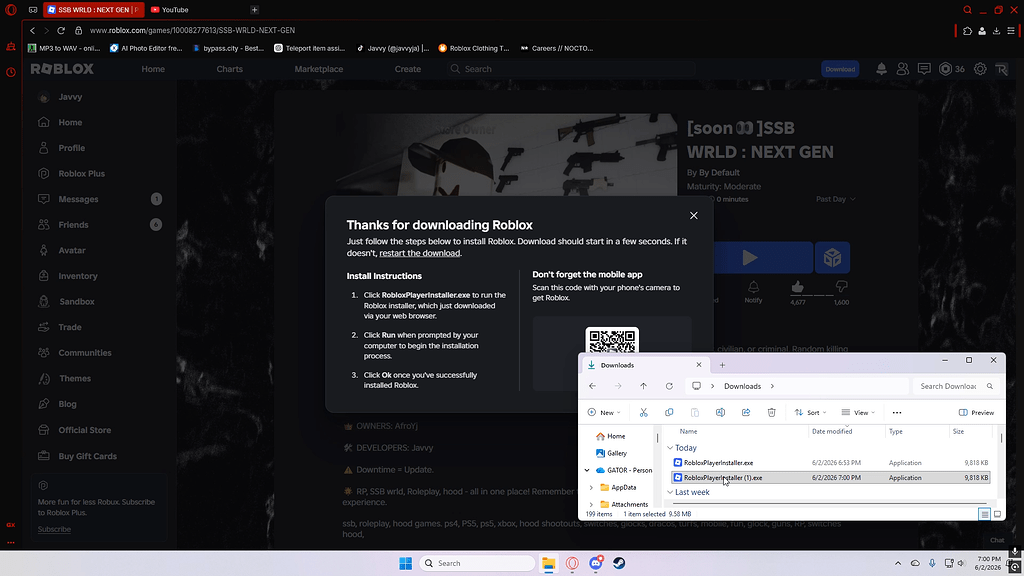The height and width of the screenshot is (576, 1024).
Task: Click the restart the download link
Action: 419,253
